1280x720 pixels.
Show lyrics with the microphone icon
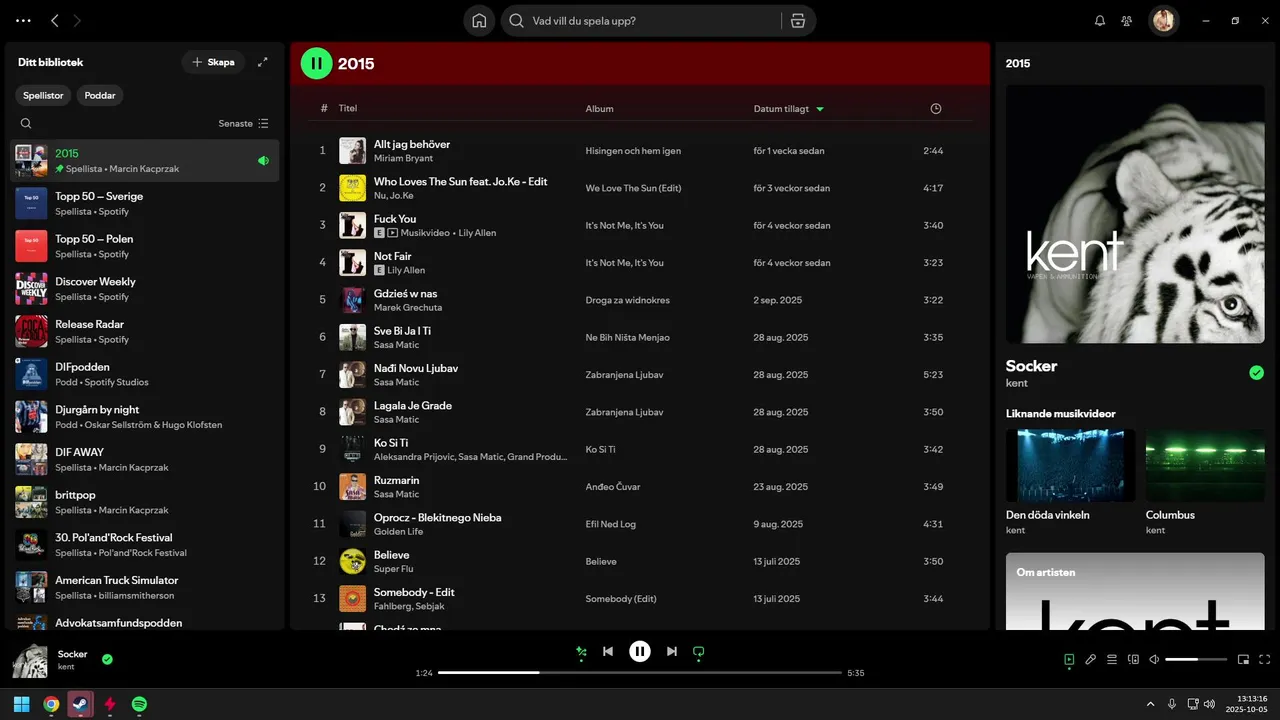[1091, 659]
